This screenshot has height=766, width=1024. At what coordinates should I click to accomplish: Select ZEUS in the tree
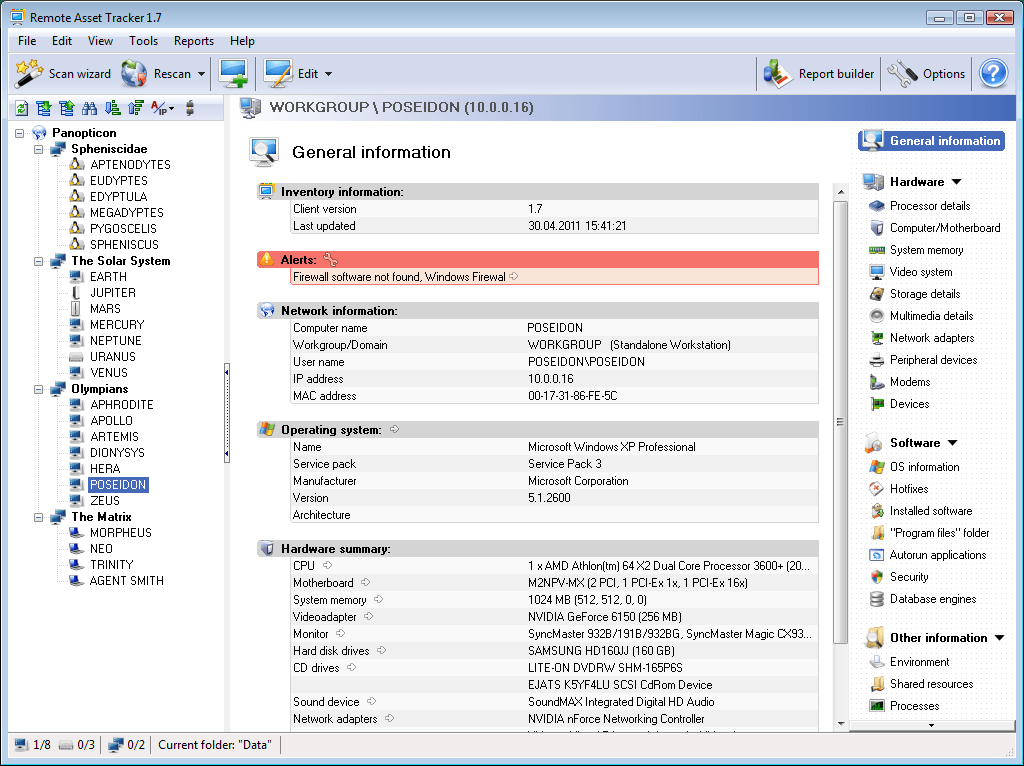pos(104,501)
